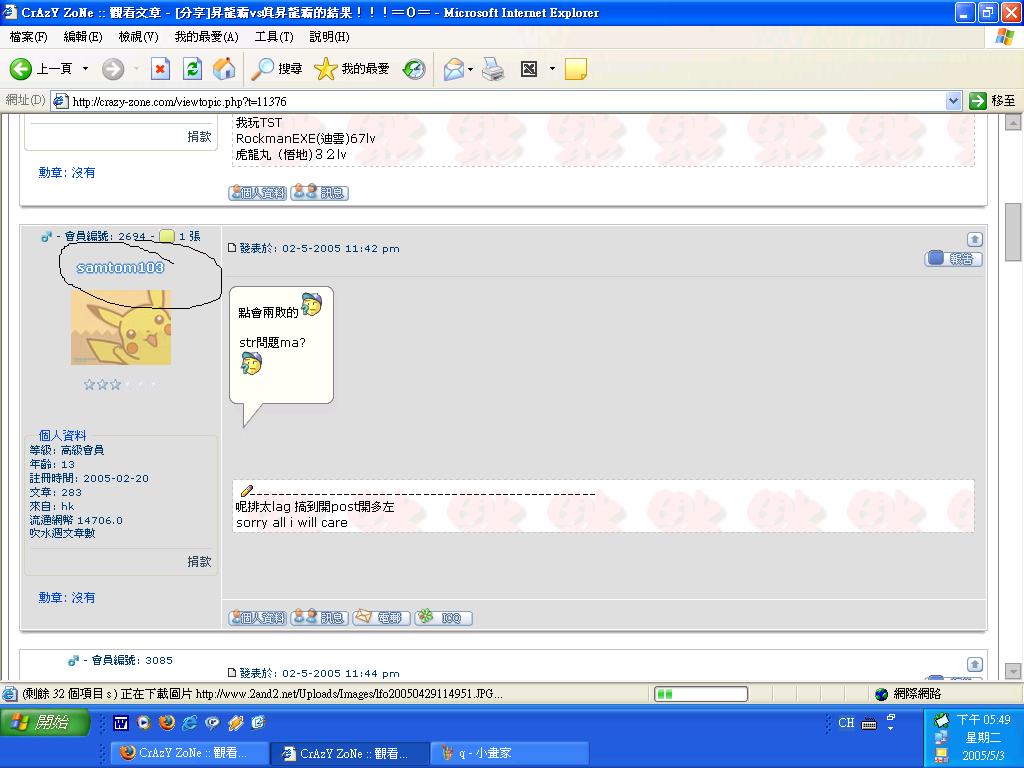Expand the Back button history dropdown
1024x768 pixels.
coord(85,69)
